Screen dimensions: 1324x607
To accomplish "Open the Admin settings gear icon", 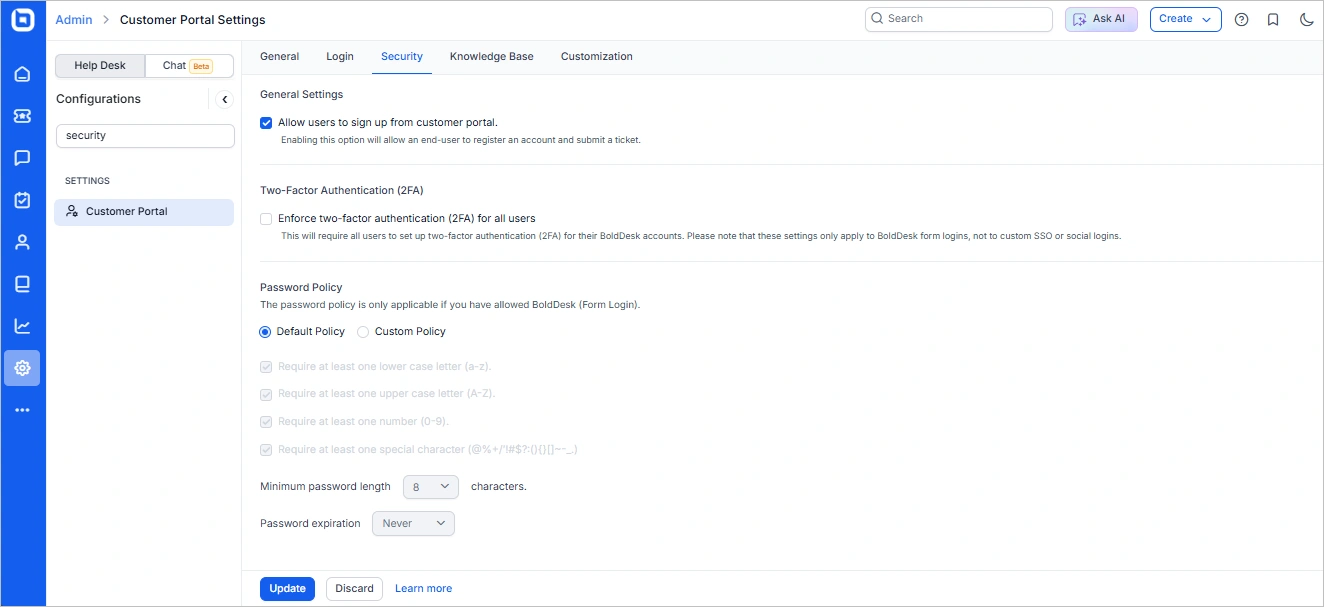I will [x=22, y=368].
